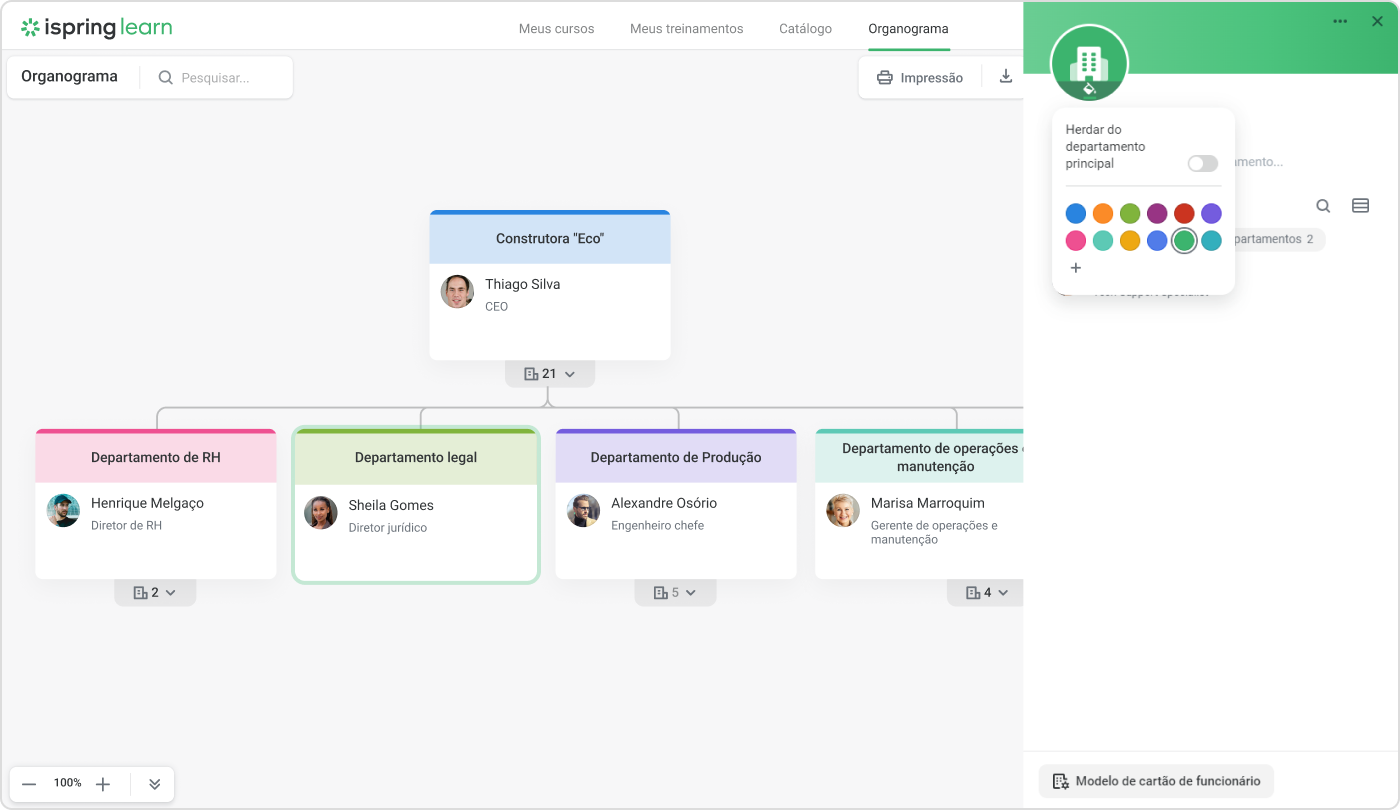This screenshot has width=1400, height=810.
Task: Click the name Alexandre Osório
Action: [664, 503]
